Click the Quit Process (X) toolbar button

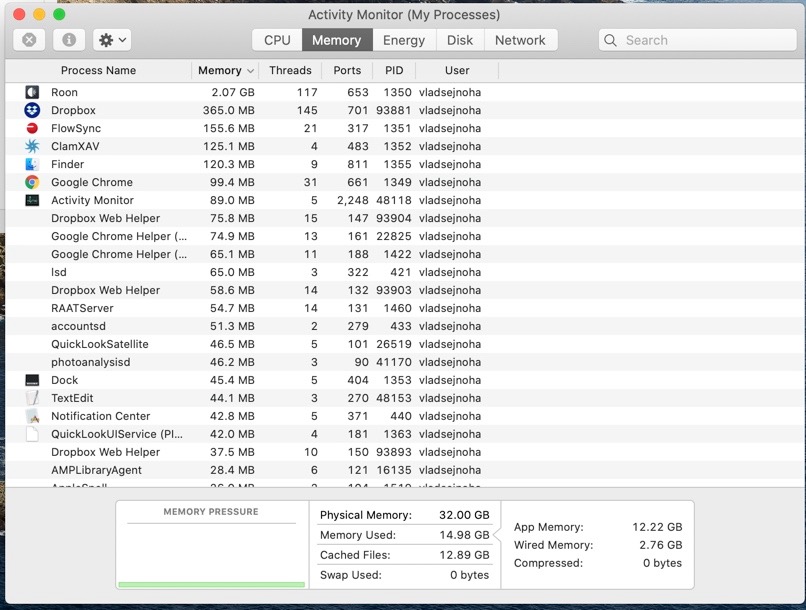tap(29, 40)
